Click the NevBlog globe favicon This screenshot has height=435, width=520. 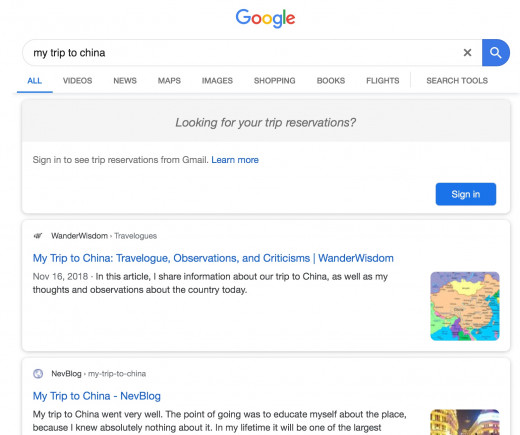(x=38, y=374)
